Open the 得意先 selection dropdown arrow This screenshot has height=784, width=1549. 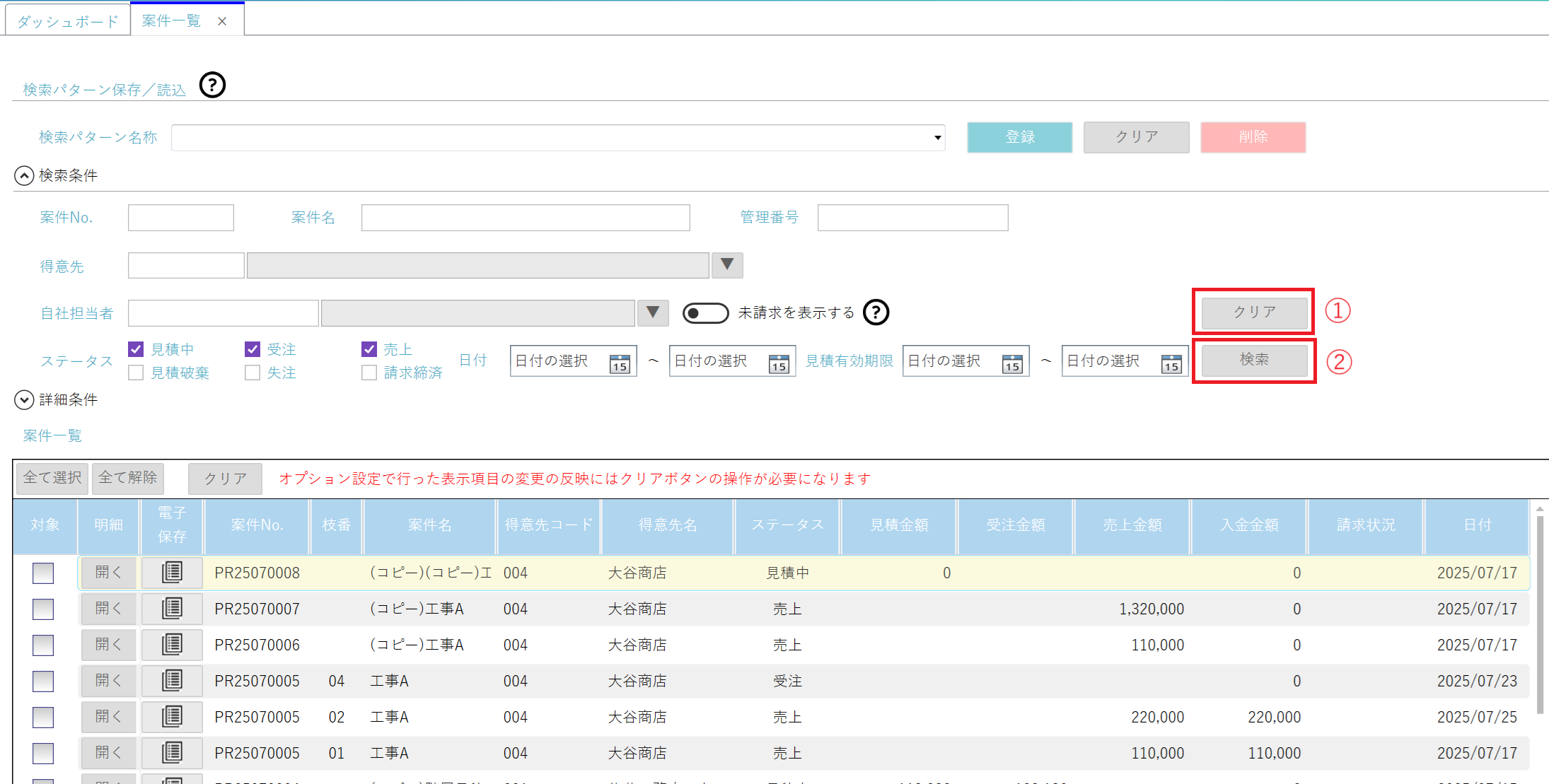[x=726, y=265]
